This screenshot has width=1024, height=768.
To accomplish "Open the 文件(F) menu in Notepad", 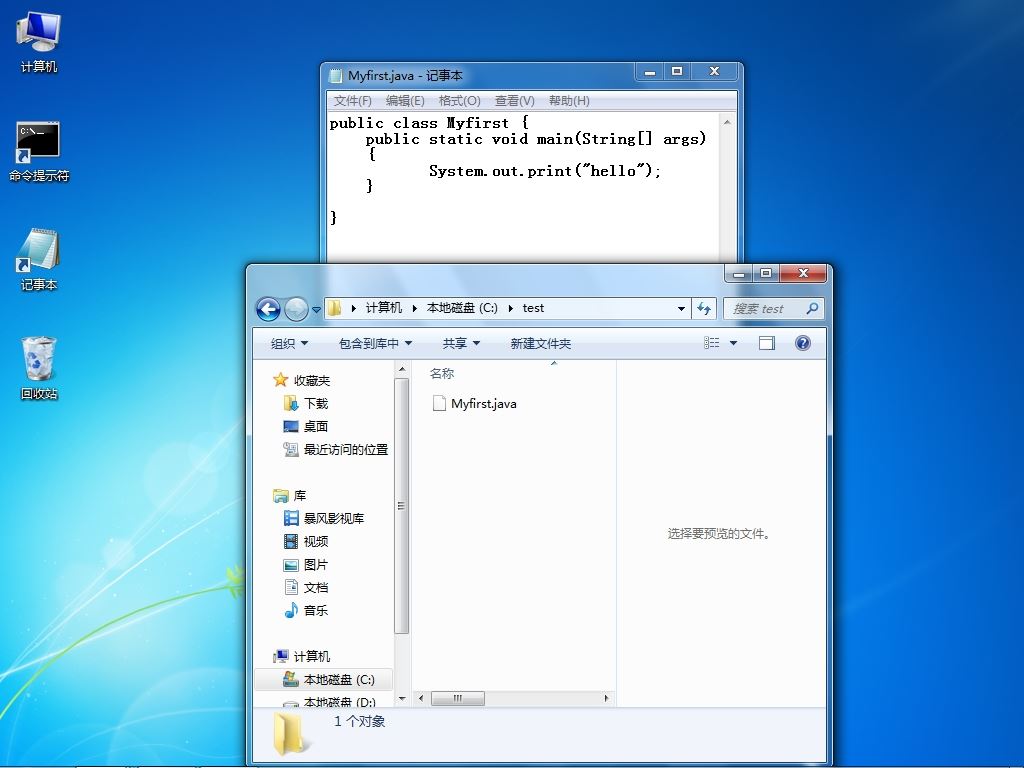I will [x=353, y=101].
